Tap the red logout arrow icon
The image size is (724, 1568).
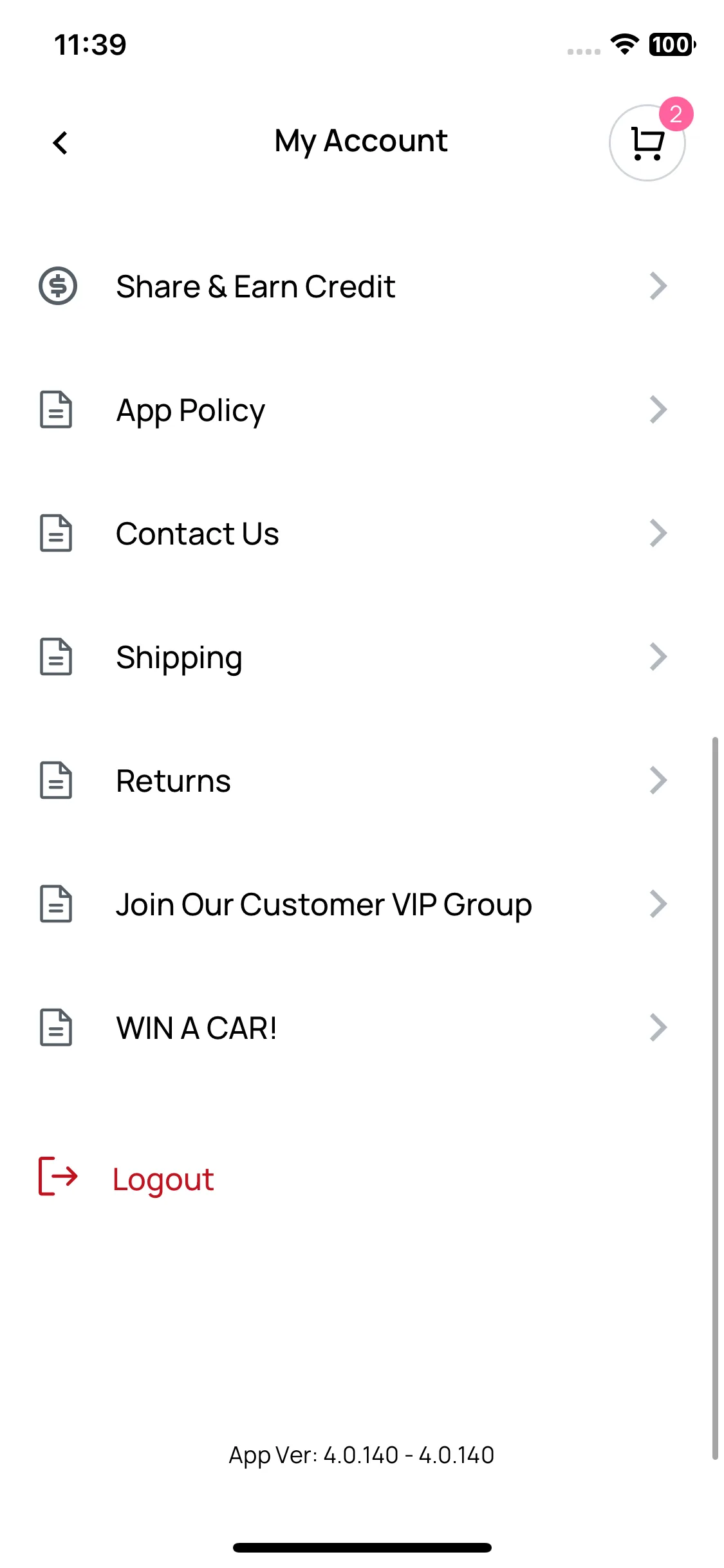click(x=58, y=1176)
